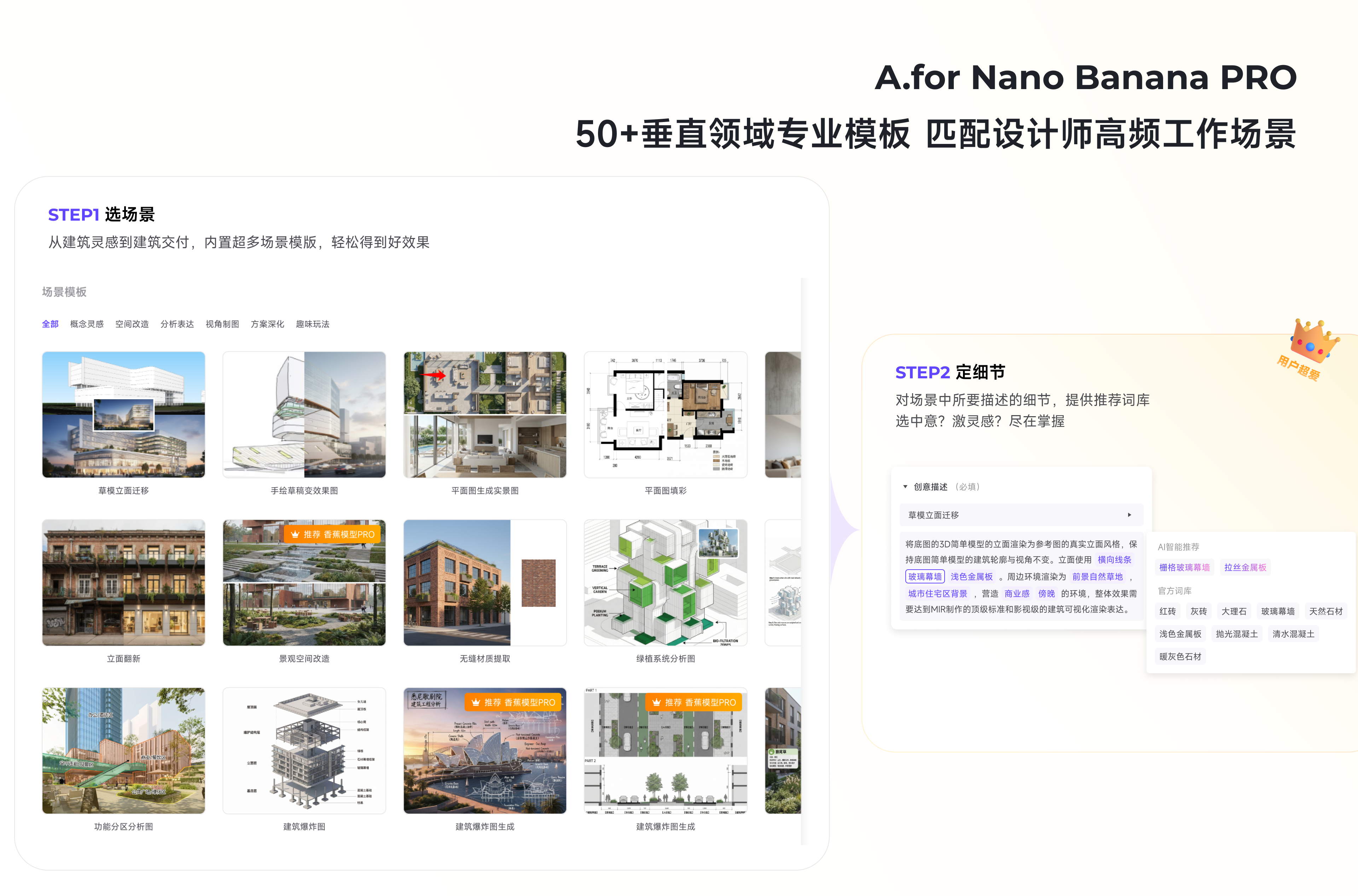Select the street-section 建筑爆炸图生成 thumbnail

pyautogui.click(x=665, y=750)
